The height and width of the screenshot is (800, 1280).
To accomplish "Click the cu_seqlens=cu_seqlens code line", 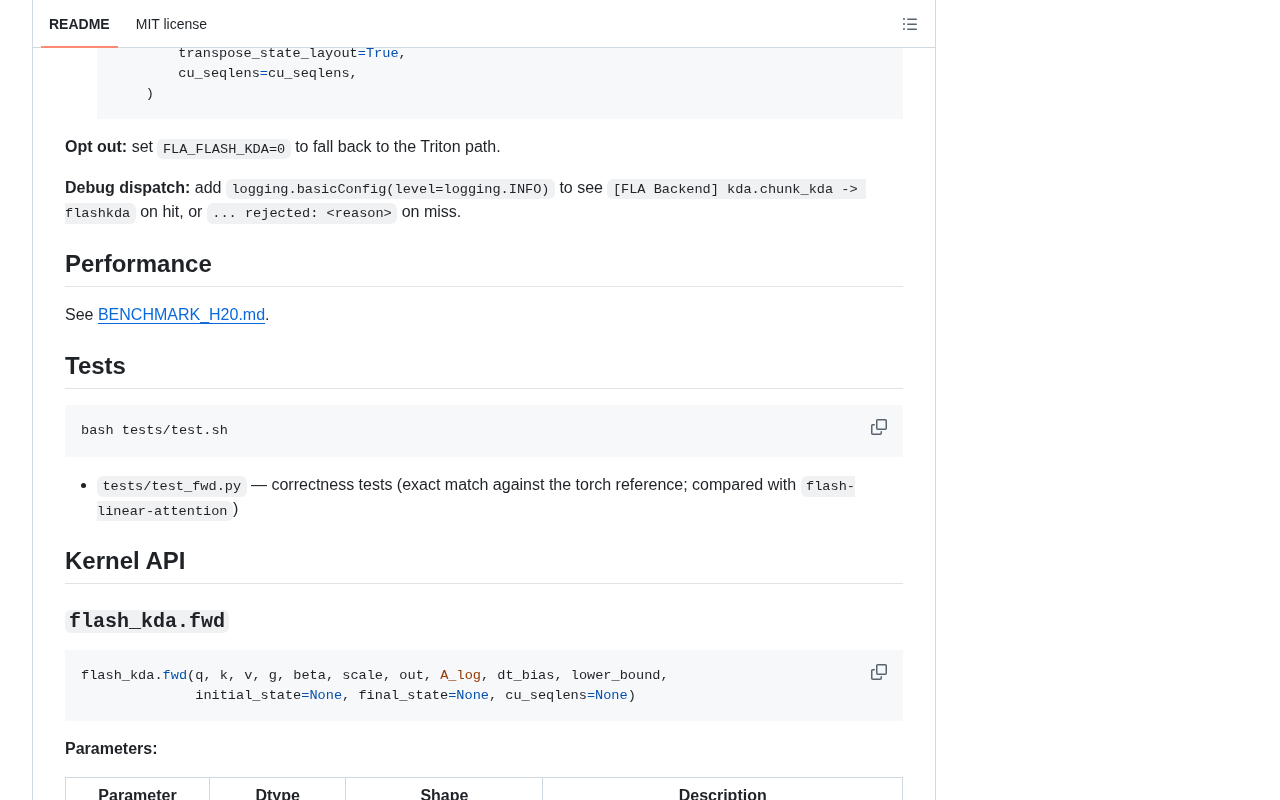I will 268,73.
